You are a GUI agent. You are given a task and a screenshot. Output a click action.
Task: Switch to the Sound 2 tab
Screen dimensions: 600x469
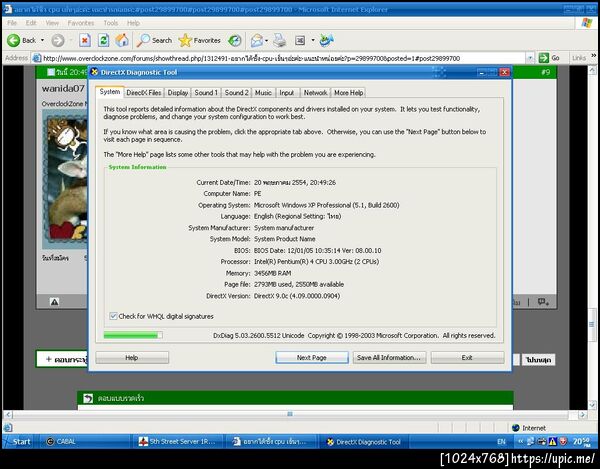pyautogui.click(x=236, y=93)
